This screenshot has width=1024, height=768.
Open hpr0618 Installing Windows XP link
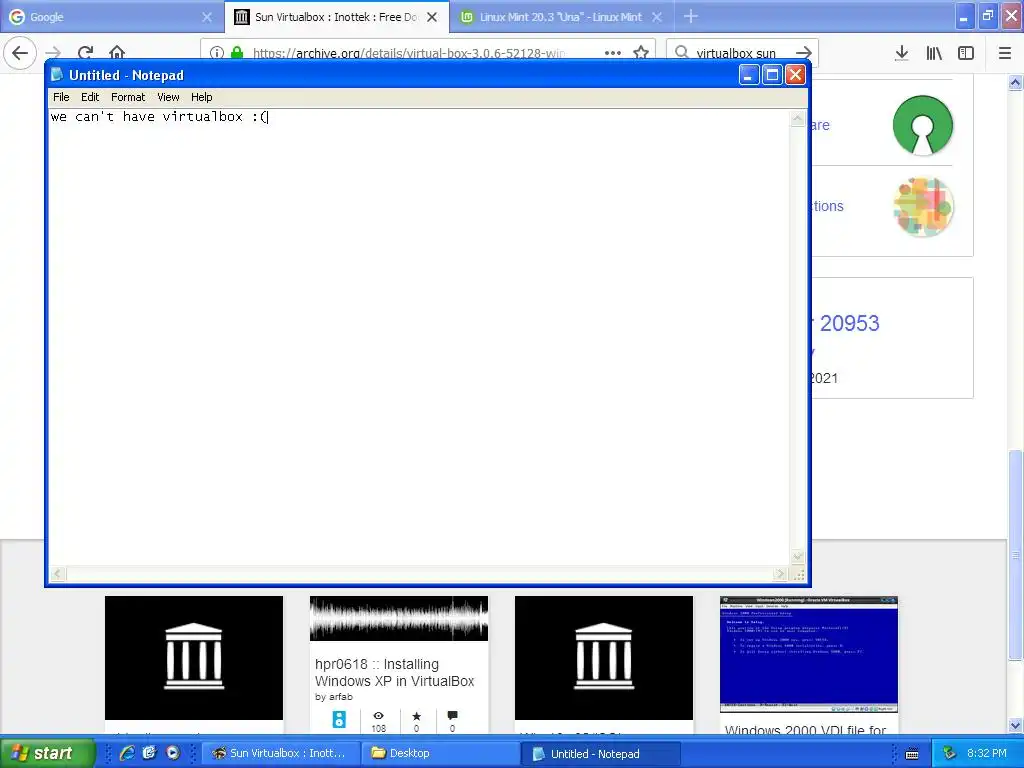point(394,673)
